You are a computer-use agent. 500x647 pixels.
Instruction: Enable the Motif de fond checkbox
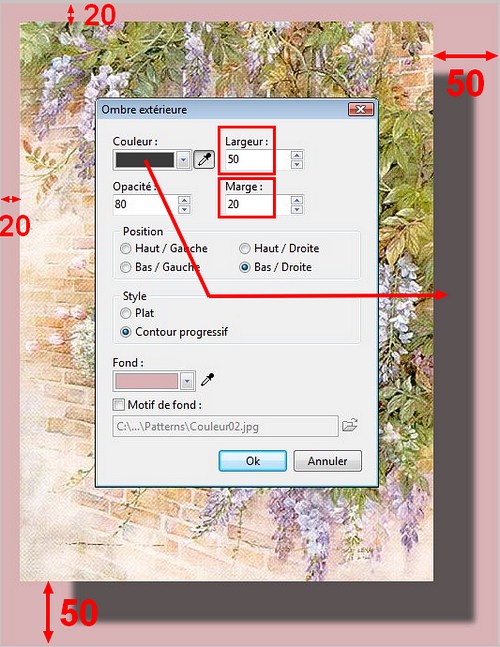pyautogui.click(x=118, y=404)
